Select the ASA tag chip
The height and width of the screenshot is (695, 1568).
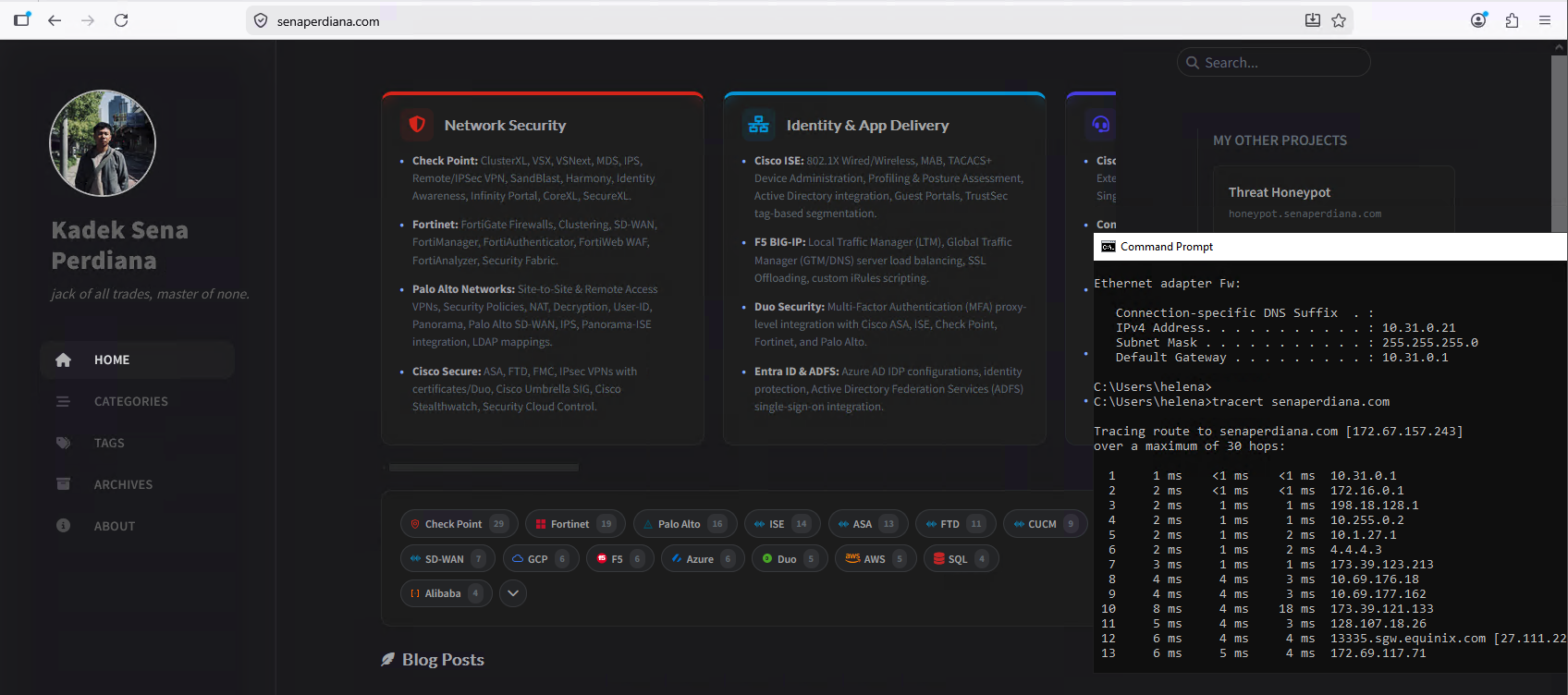tap(868, 524)
